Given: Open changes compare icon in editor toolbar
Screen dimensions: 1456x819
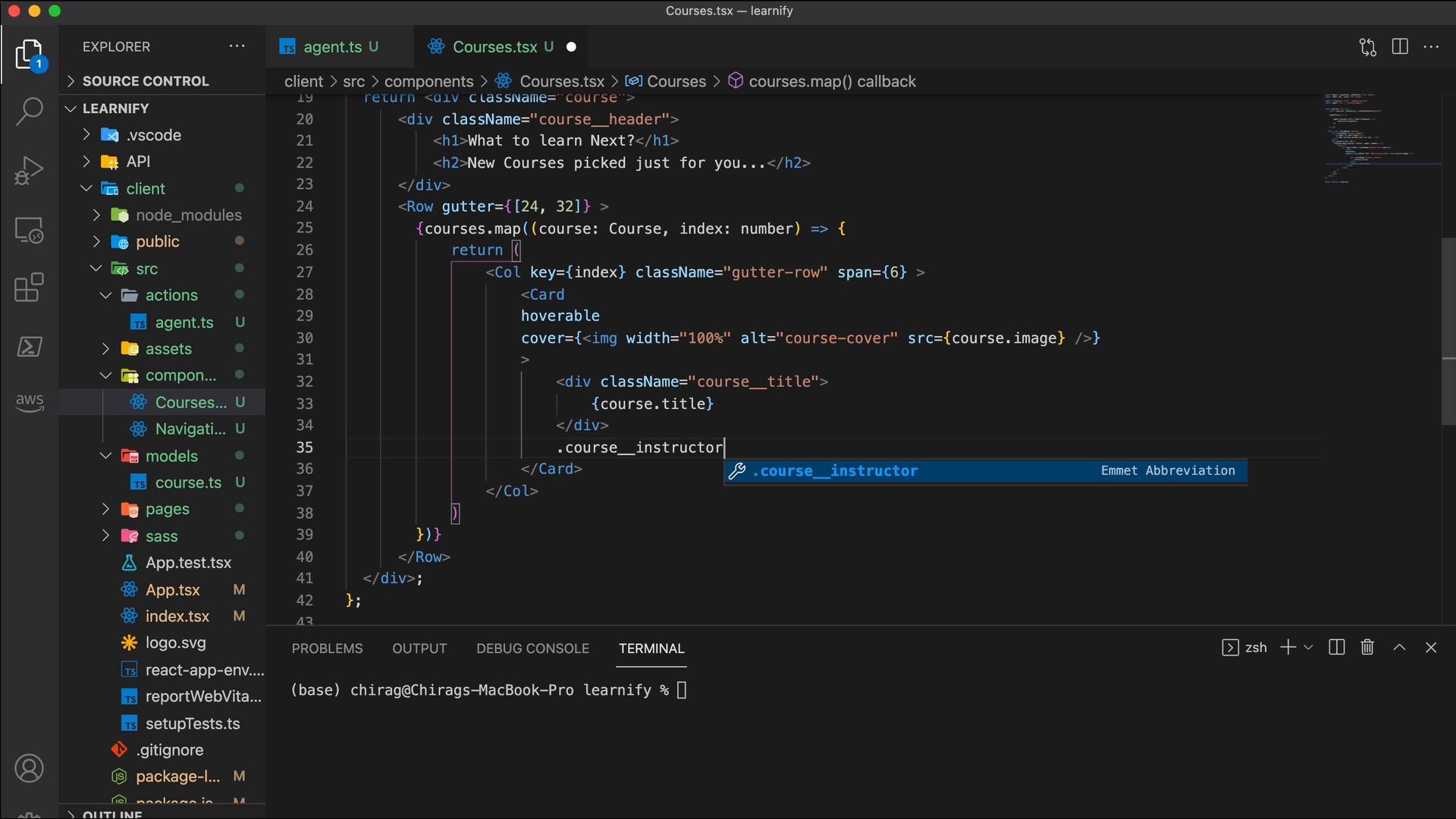Looking at the screenshot, I should [x=1367, y=47].
